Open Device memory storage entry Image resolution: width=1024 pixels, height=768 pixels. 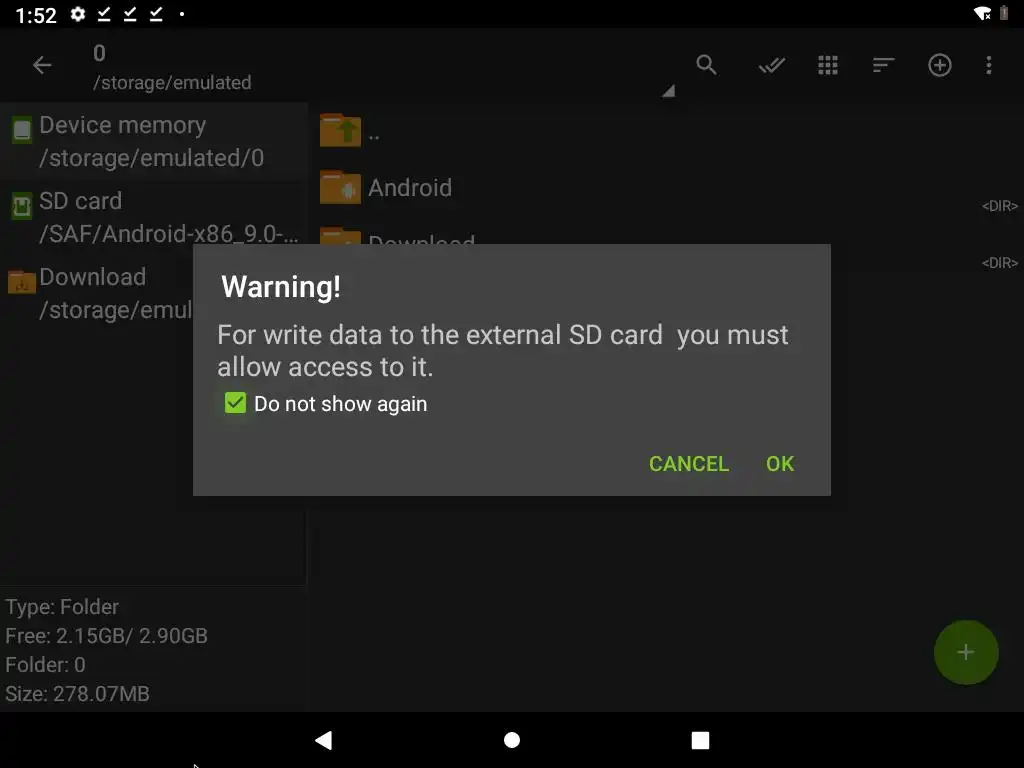click(153, 141)
